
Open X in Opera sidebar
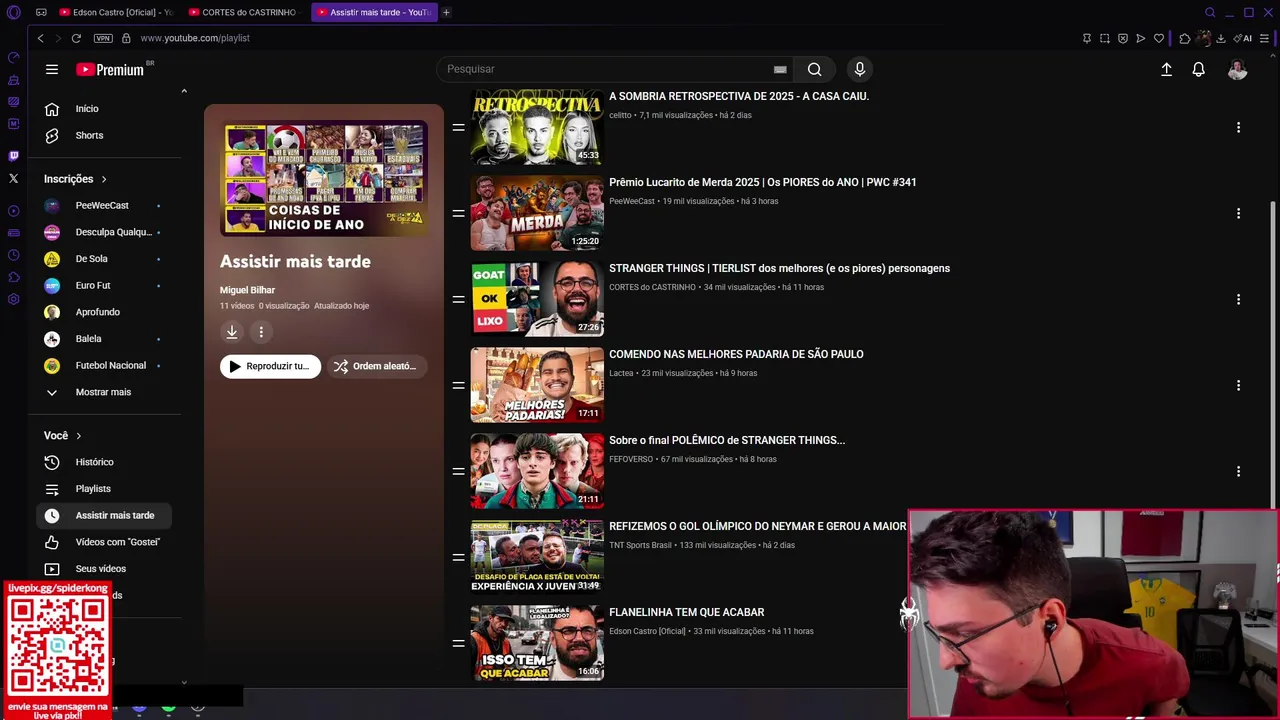[13, 178]
